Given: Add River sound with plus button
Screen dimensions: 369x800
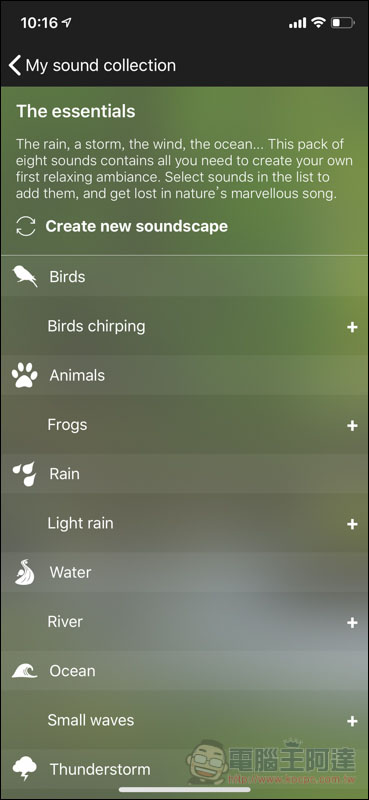Looking at the screenshot, I should click(352, 622).
